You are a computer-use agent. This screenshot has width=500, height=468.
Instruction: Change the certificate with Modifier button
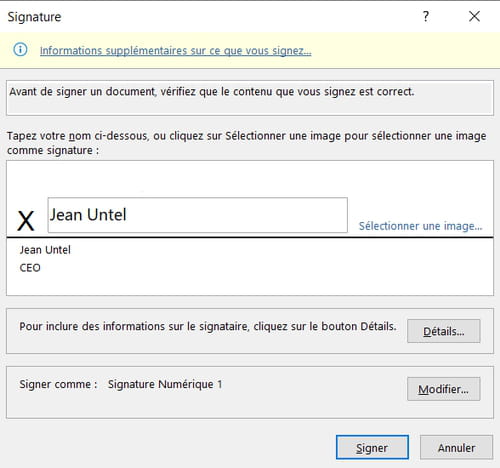pyautogui.click(x=444, y=389)
